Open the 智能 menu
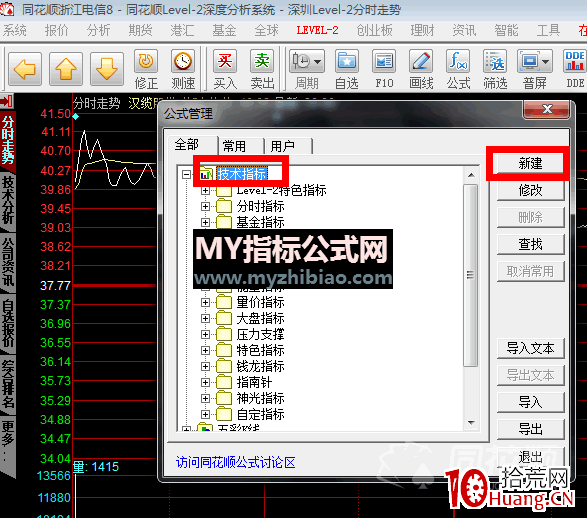Image resolution: width=587 pixels, height=518 pixels. (x=506, y=30)
